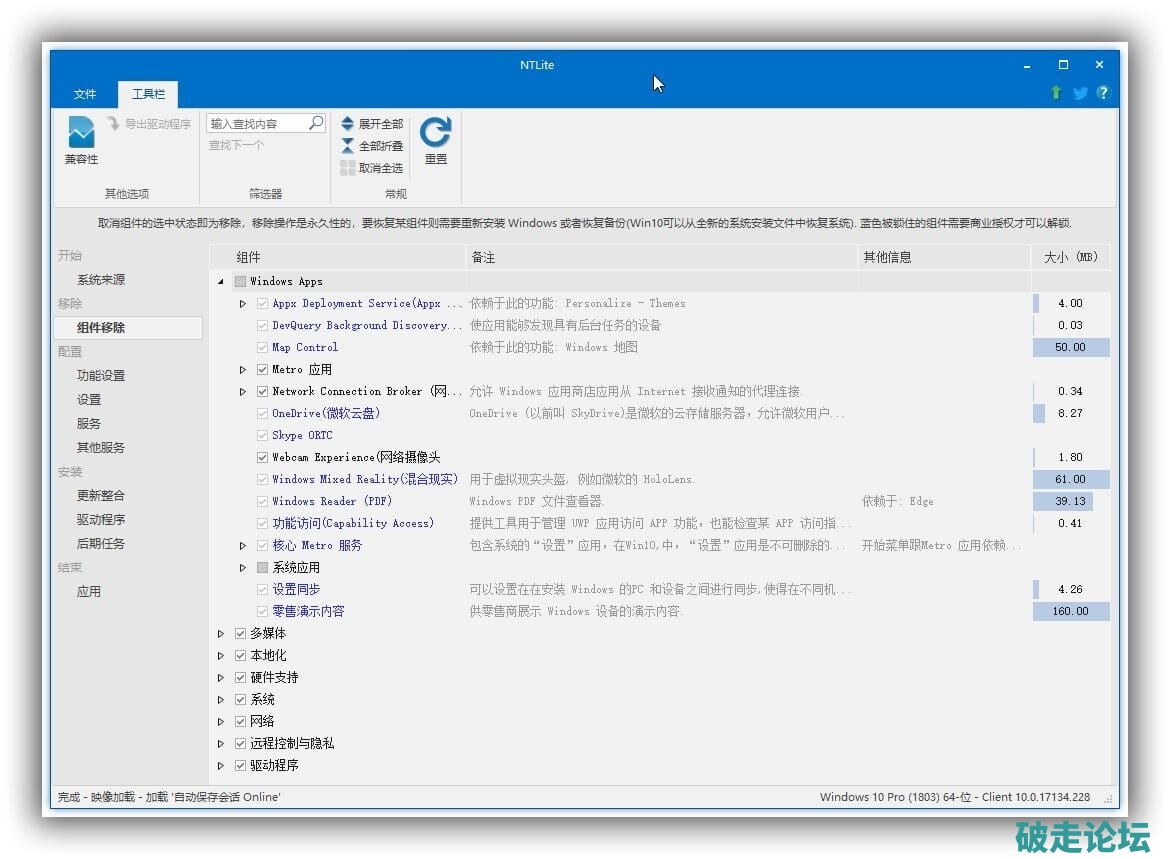Click the 展开全部 expand all icon
1170x859 pixels.
tap(347, 124)
